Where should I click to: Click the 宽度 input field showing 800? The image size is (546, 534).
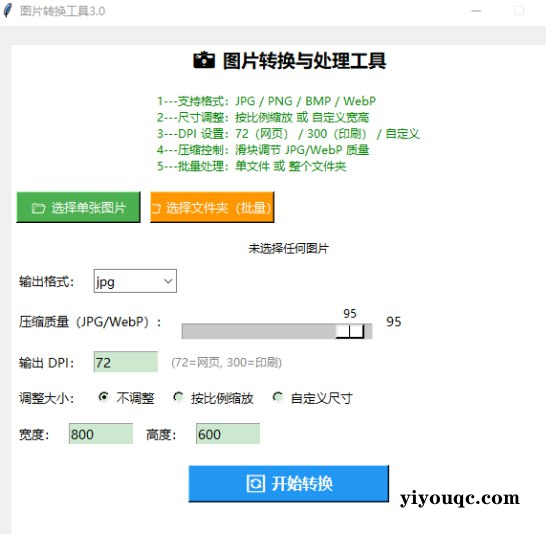click(101, 434)
